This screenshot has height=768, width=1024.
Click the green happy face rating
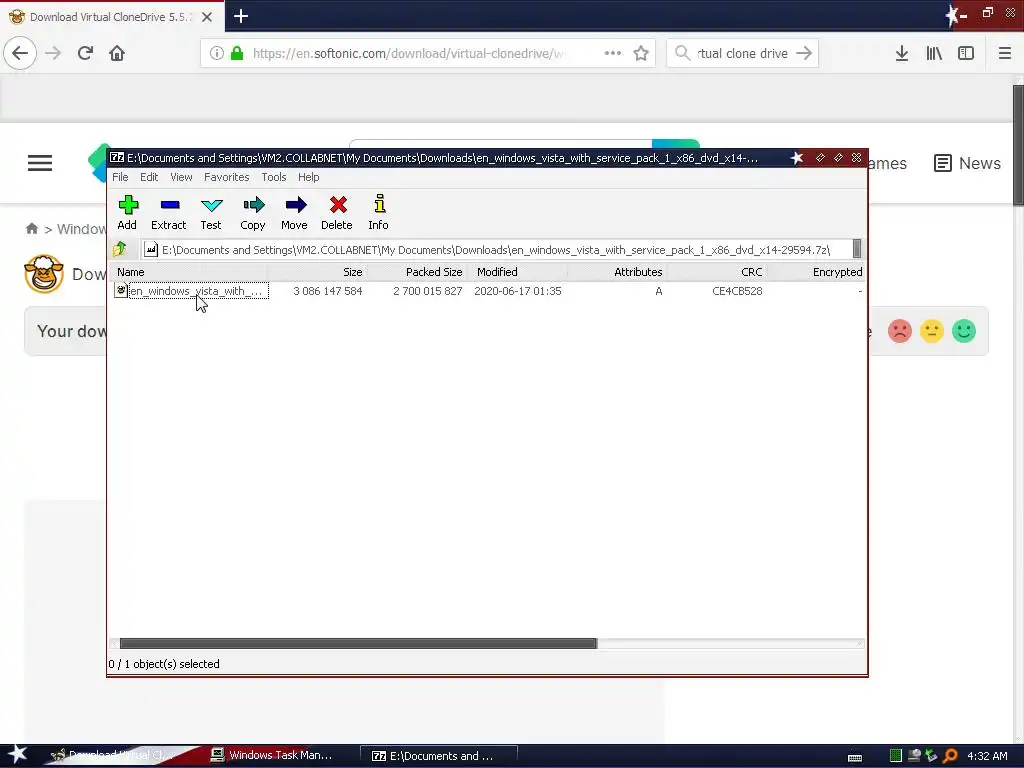tap(964, 331)
